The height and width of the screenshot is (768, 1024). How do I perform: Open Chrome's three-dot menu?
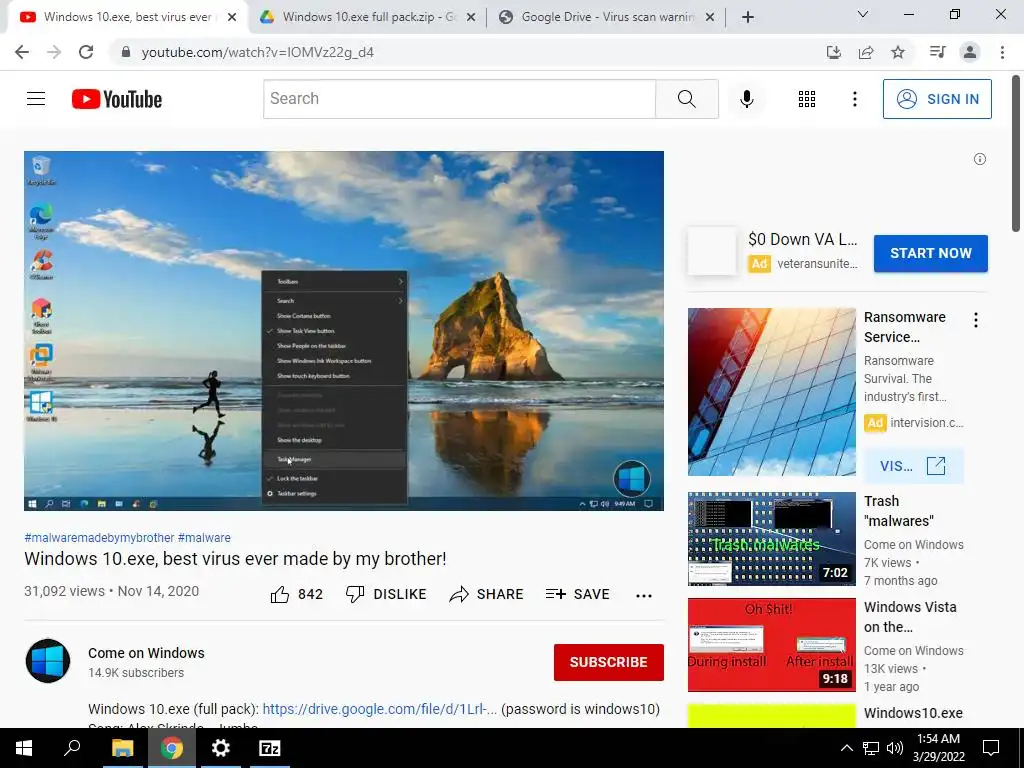click(1002, 52)
